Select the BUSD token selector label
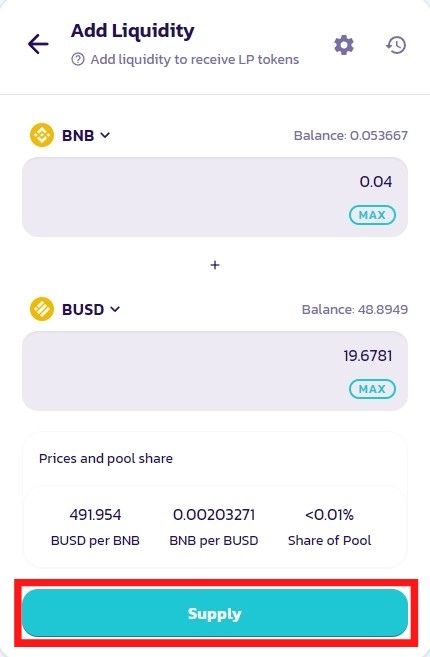 (83, 310)
